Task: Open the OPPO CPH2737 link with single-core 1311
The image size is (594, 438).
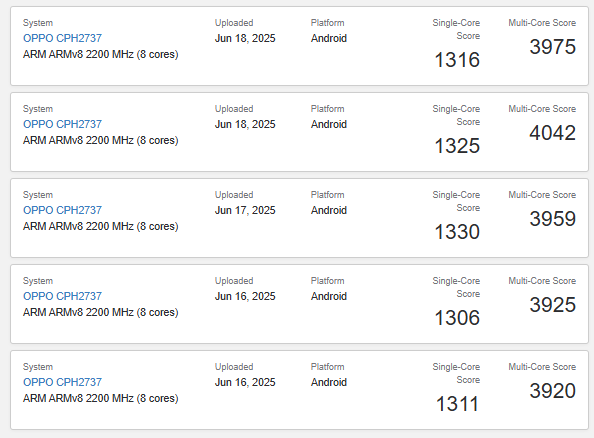Action: coord(63,382)
